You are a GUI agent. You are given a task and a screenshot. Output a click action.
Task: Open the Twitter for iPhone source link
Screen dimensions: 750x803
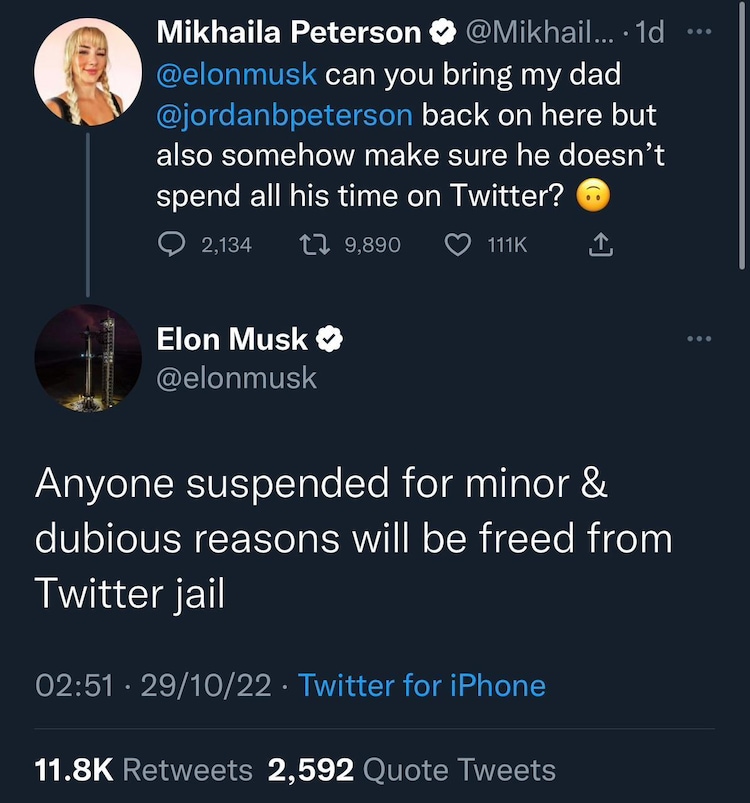coord(422,686)
